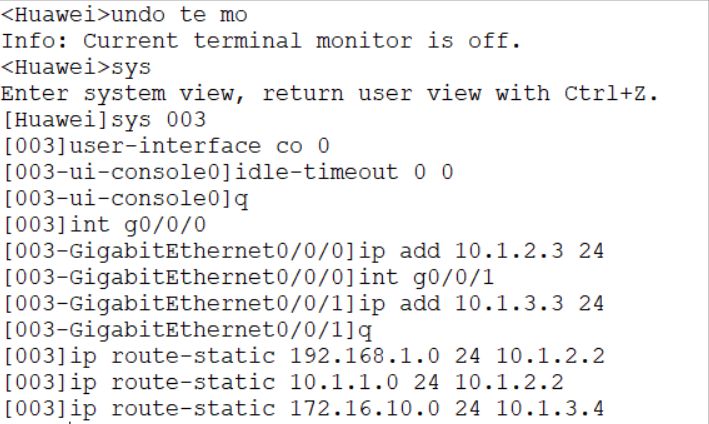Click the 'Enter system view' message line
This screenshot has width=709, height=424.
(x=330, y=94)
